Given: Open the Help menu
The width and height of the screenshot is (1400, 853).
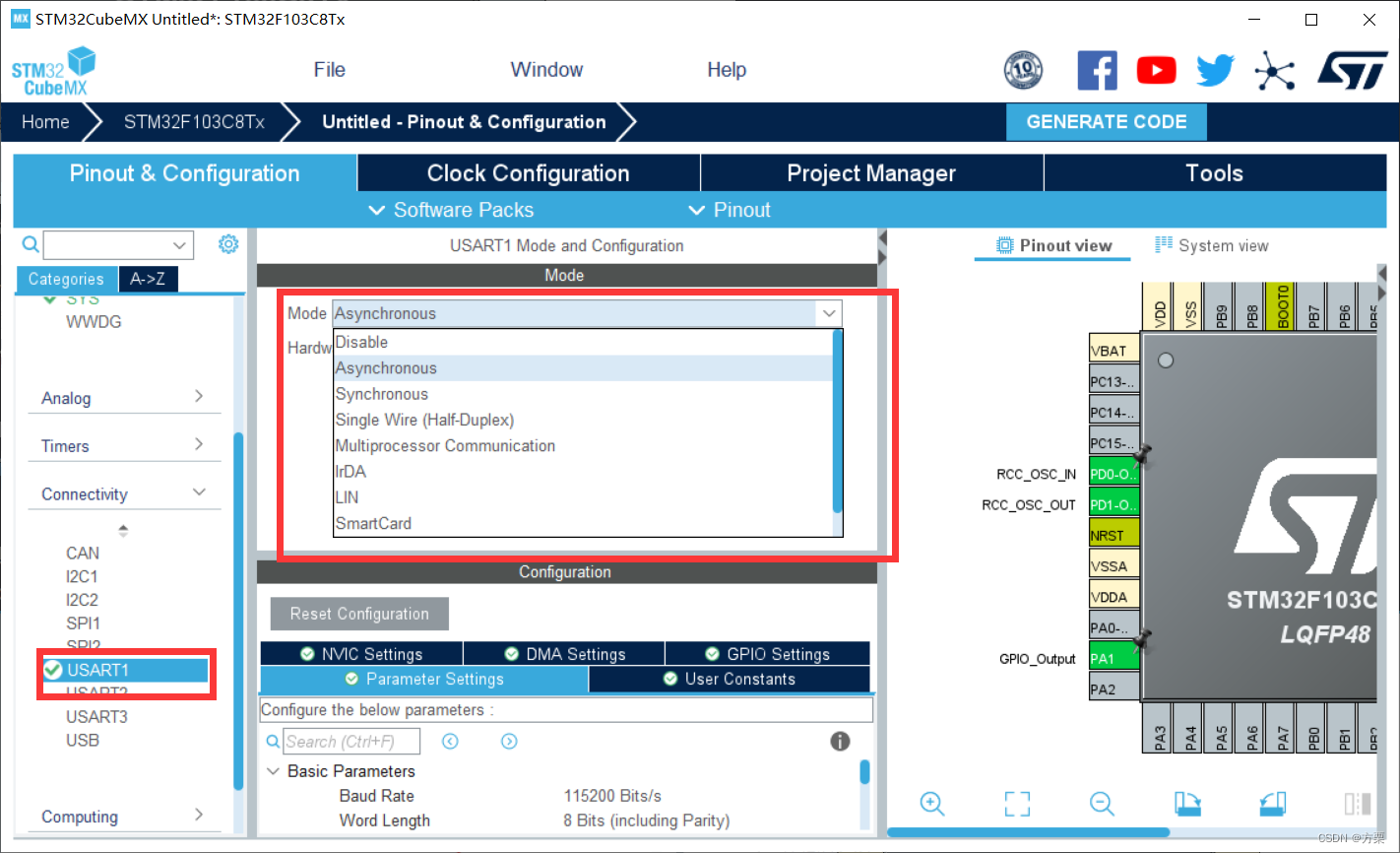Looking at the screenshot, I should 727,70.
